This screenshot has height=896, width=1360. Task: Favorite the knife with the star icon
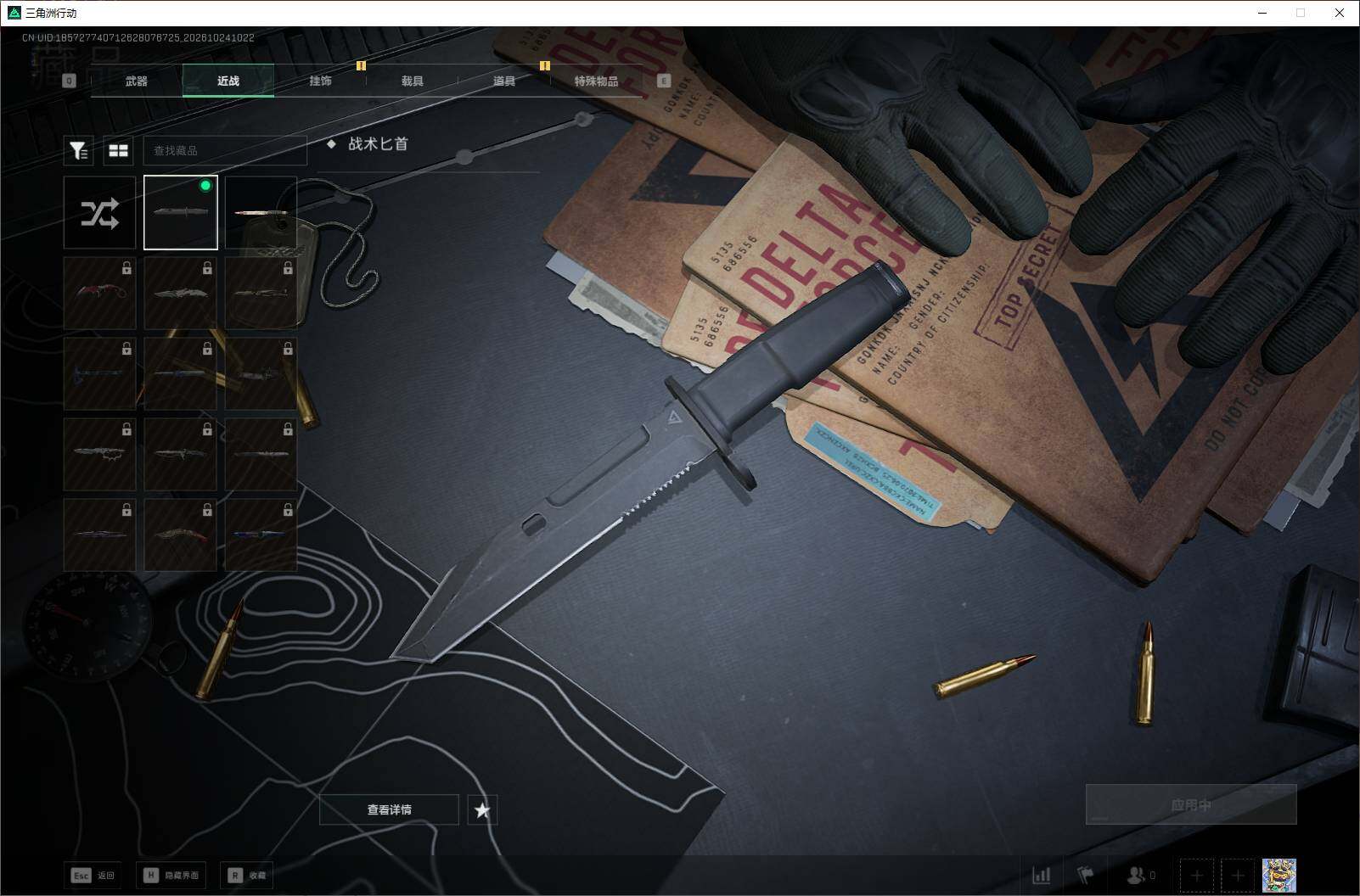[482, 810]
